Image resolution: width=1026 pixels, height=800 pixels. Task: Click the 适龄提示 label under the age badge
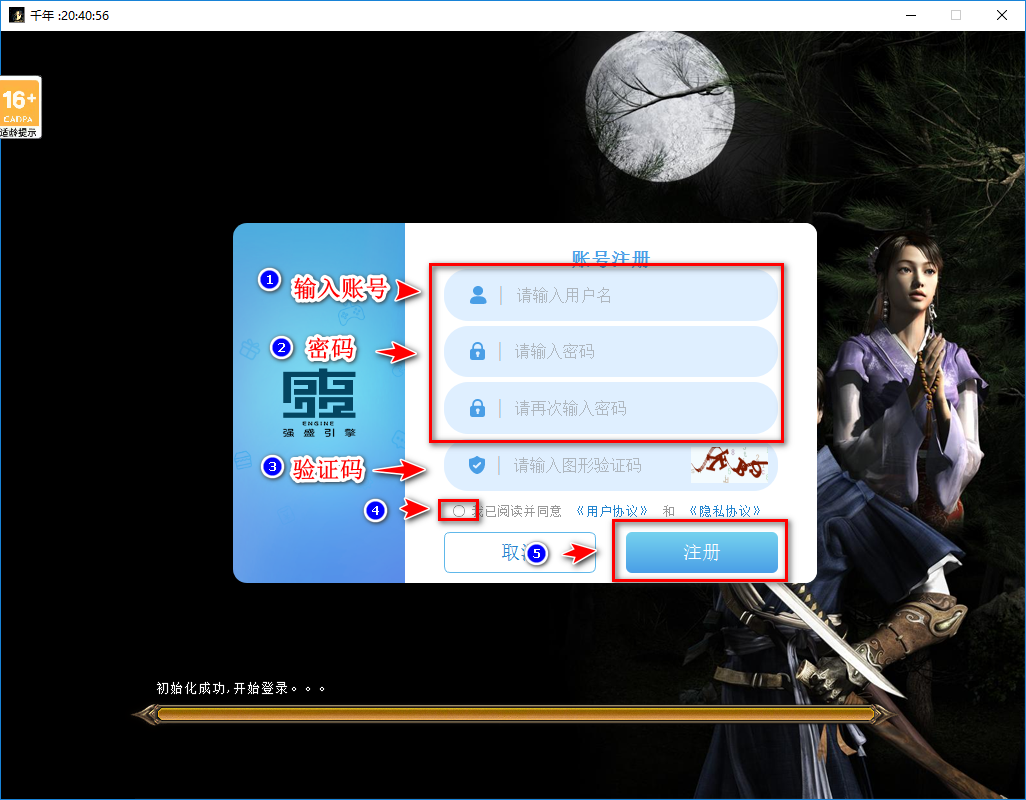19,133
